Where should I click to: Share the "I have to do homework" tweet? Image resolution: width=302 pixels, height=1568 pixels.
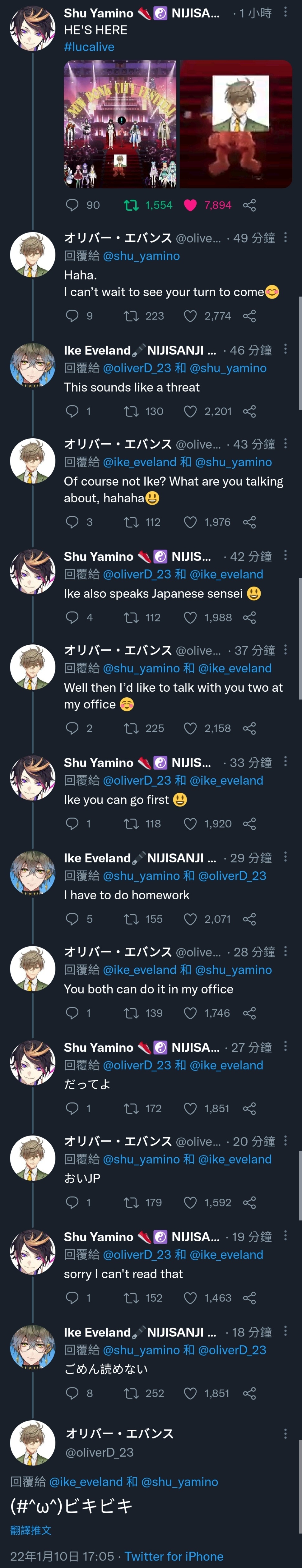click(250, 919)
